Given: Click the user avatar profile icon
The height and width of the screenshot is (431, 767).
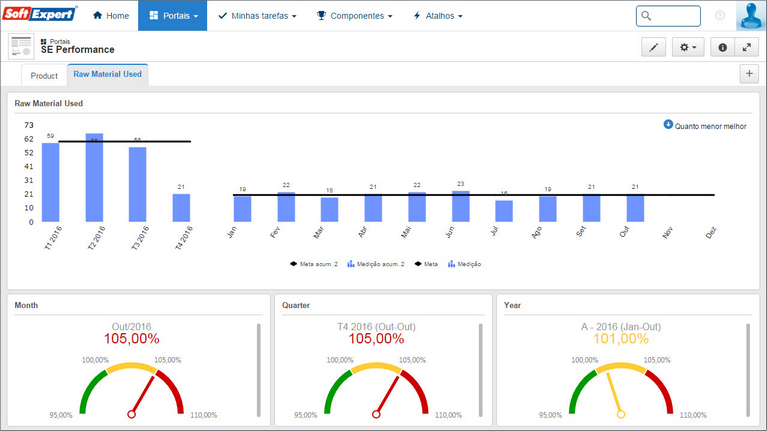Looking at the screenshot, I should click(751, 16).
